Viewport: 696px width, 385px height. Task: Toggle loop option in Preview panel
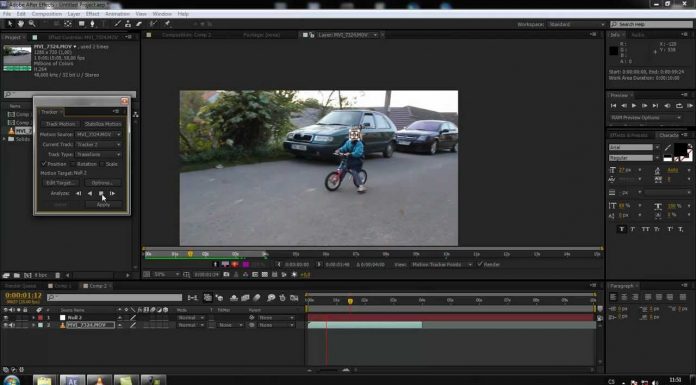679,106
